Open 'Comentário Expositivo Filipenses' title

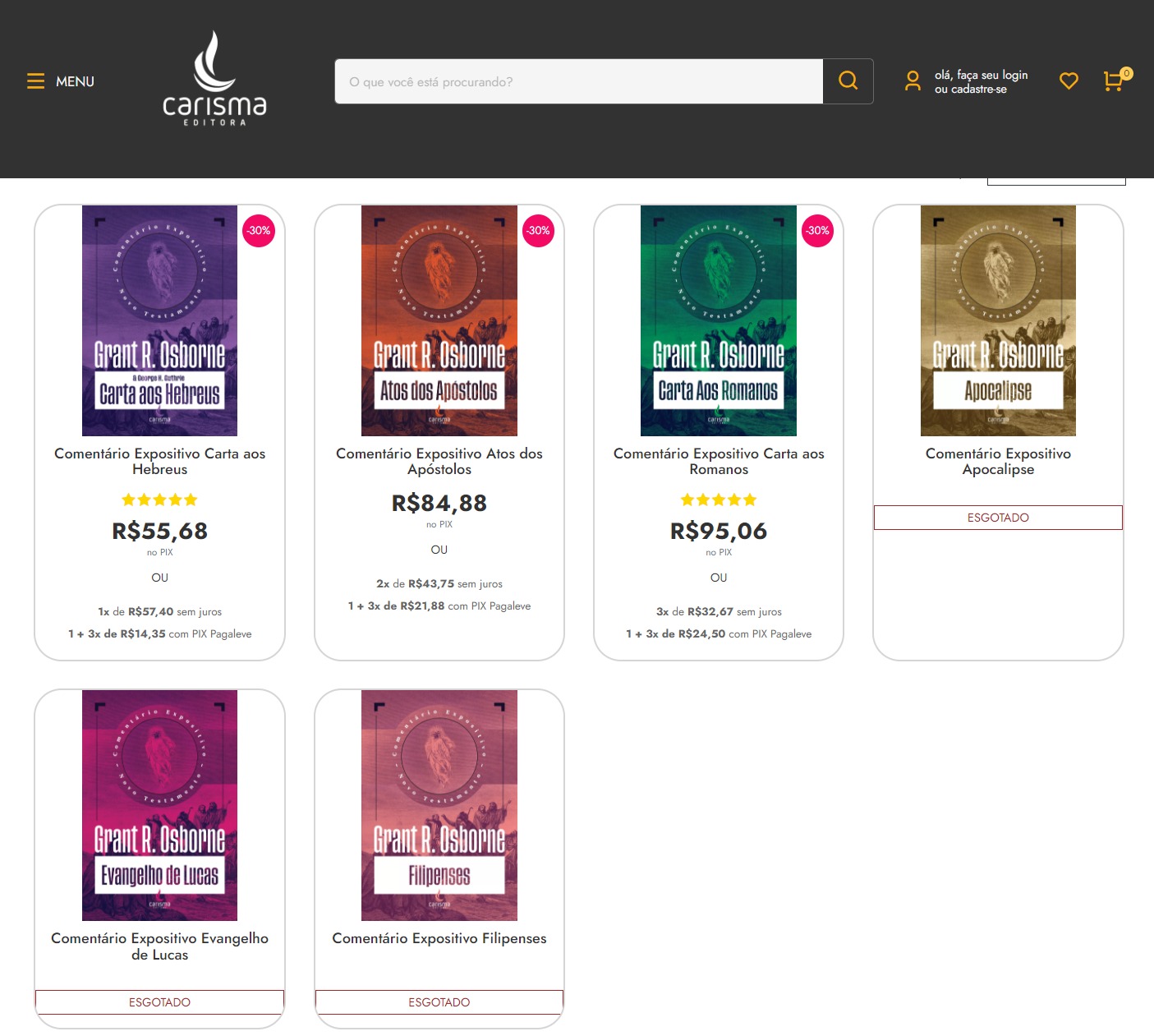pyautogui.click(x=439, y=938)
